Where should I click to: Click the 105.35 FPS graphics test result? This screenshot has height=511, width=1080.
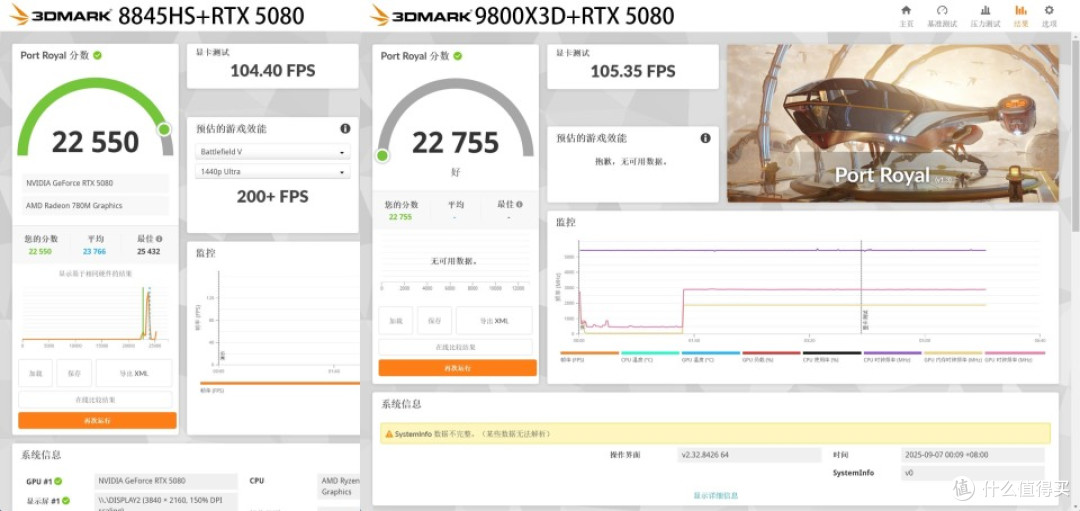(633, 71)
